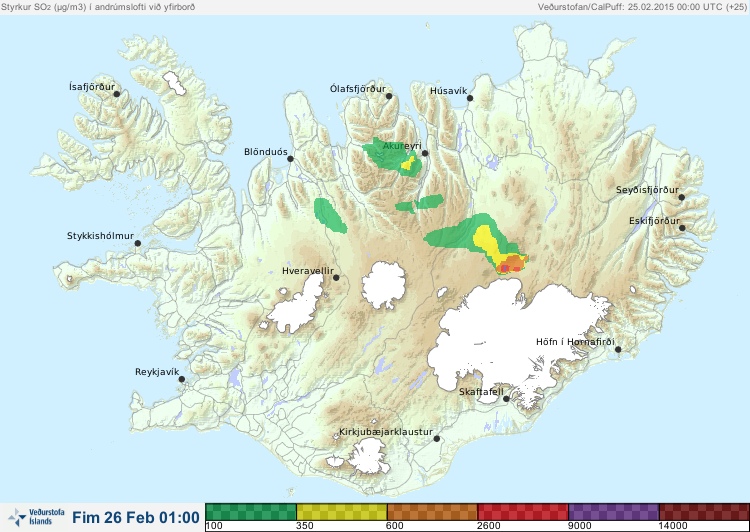Click the Blönduós location dot
The height and width of the screenshot is (532, 750).
(290, 159)
